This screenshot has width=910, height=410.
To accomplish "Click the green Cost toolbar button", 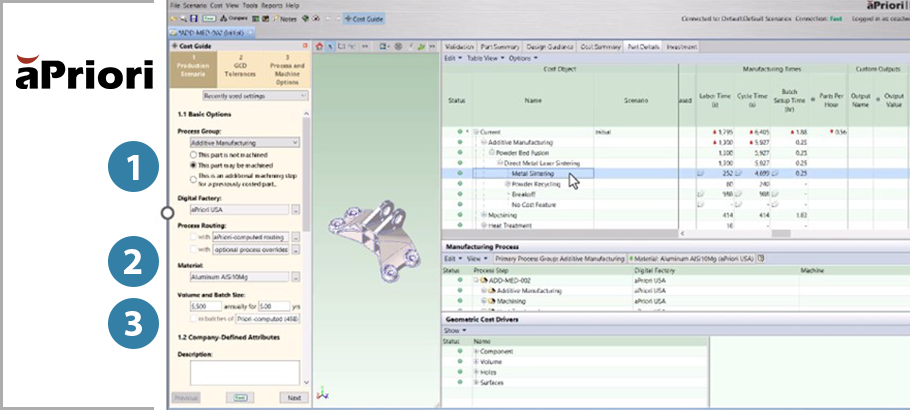I will click(x=209, y=19).
